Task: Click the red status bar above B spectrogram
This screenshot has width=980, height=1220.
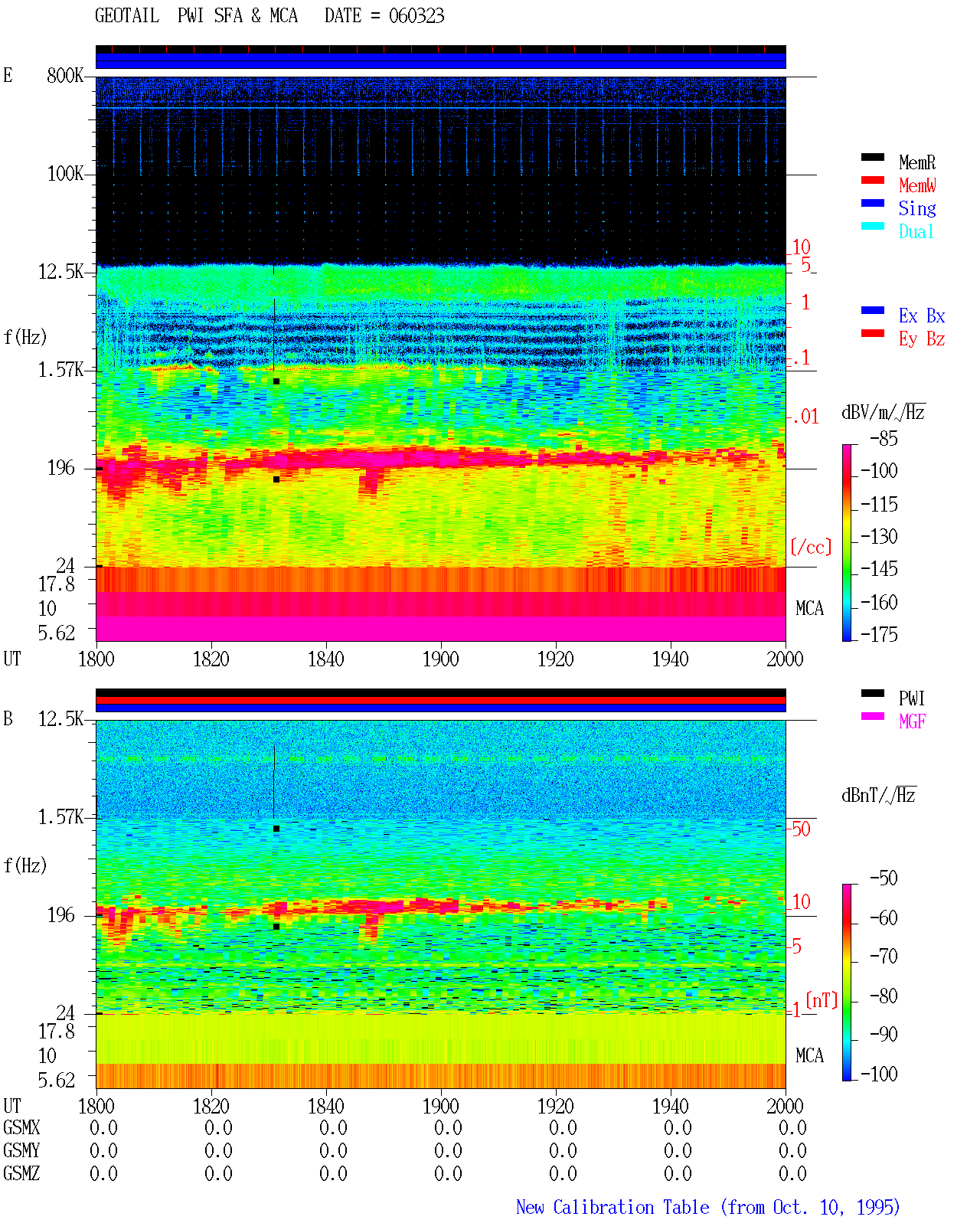Action: [x=440, y=701]
